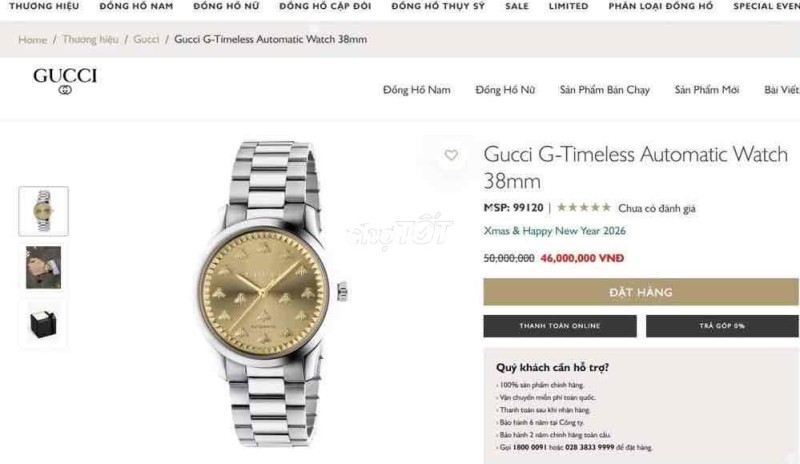This screenshot has width=800, height=464.
Task: Open ĐỒNG HỒ NỮ top menu
Action: click(226, 7)
